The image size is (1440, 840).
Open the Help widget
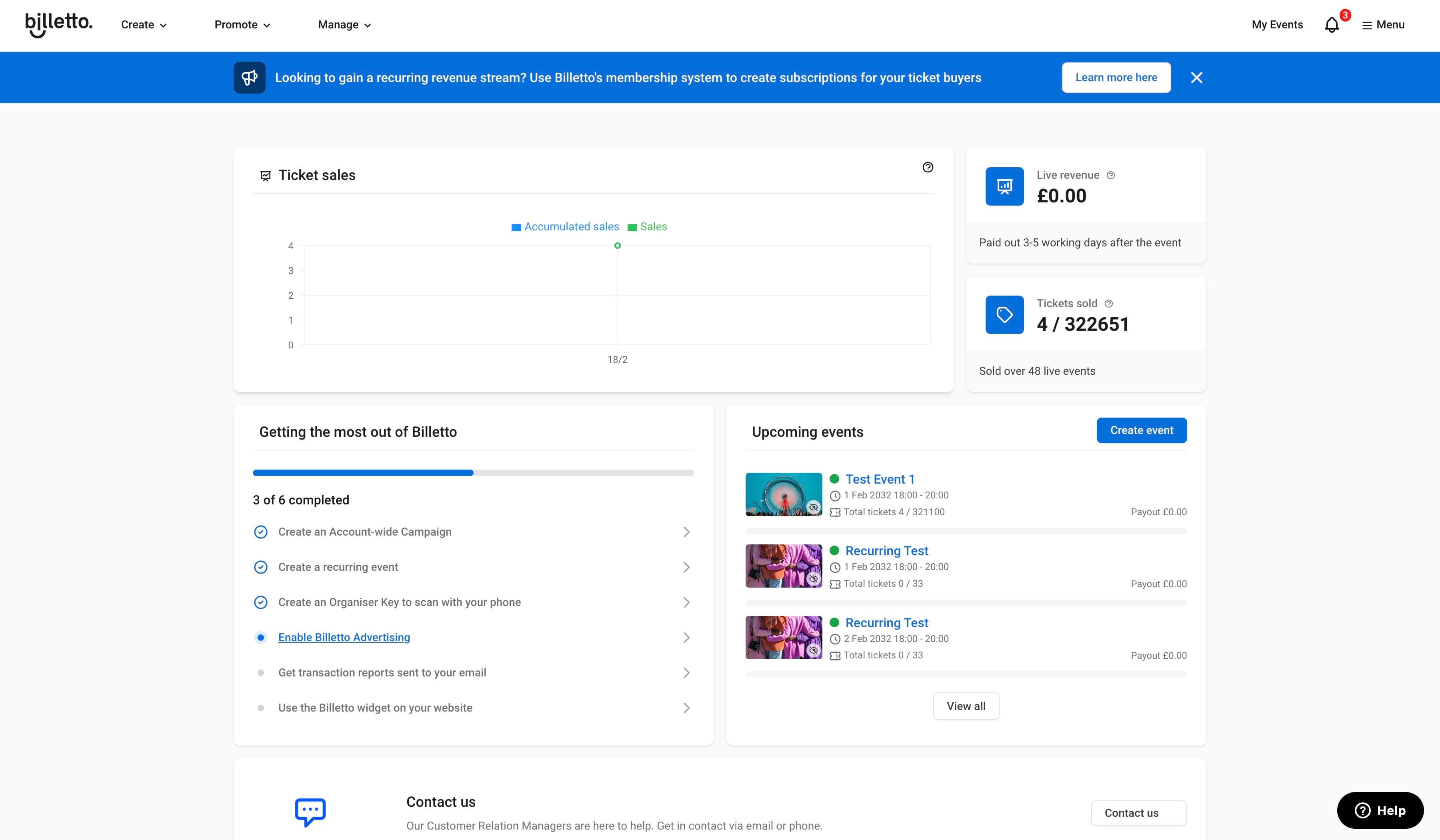coord(1380,810)
